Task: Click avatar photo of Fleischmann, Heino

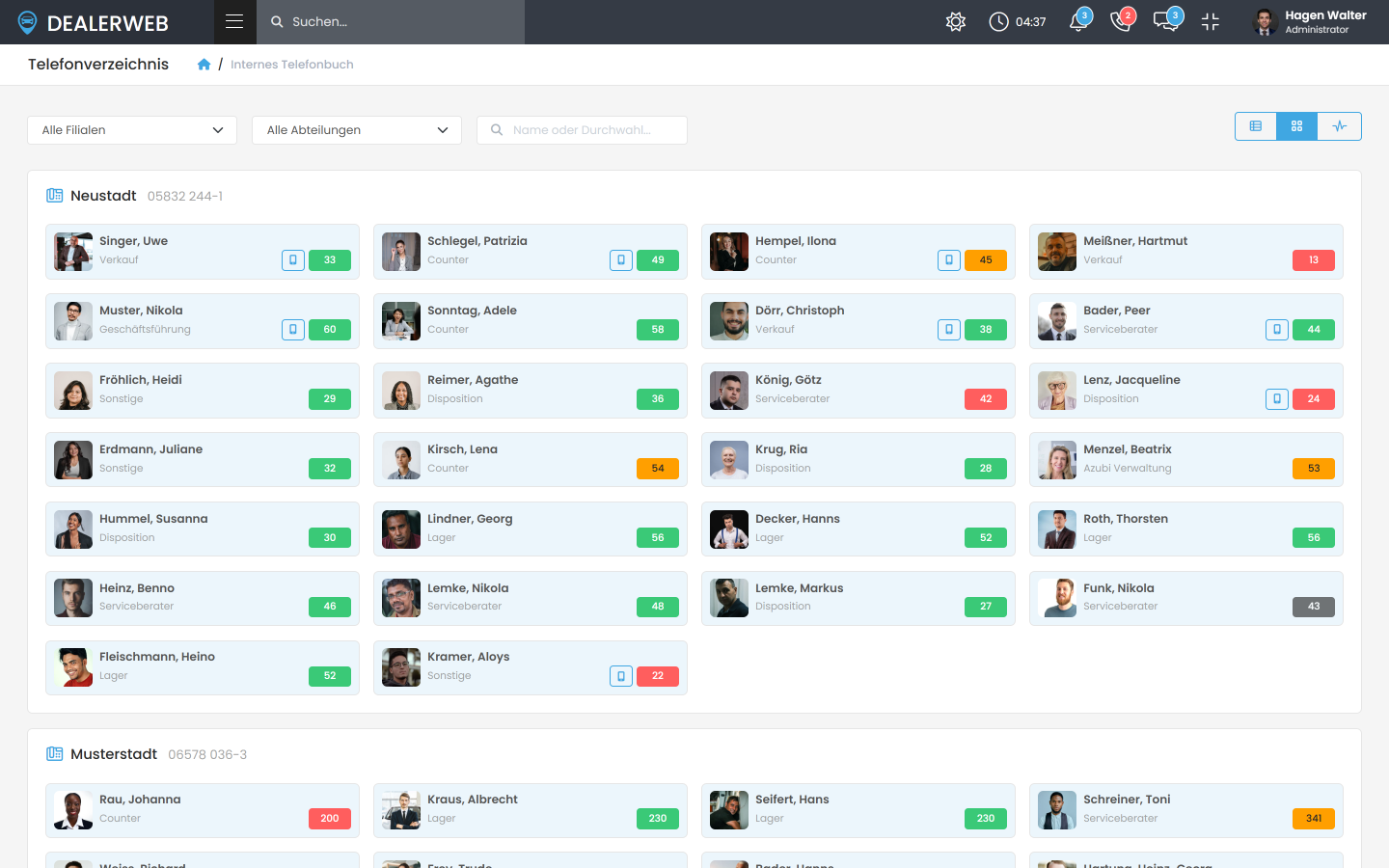Action: pyautogui.click(x=73, y=667)
